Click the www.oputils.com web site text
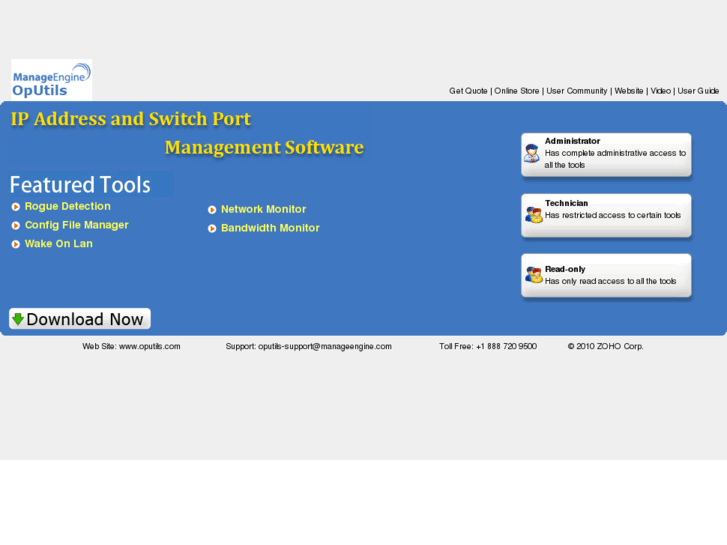The height and width of the screenshot is (545, 727). click(150, 346)
